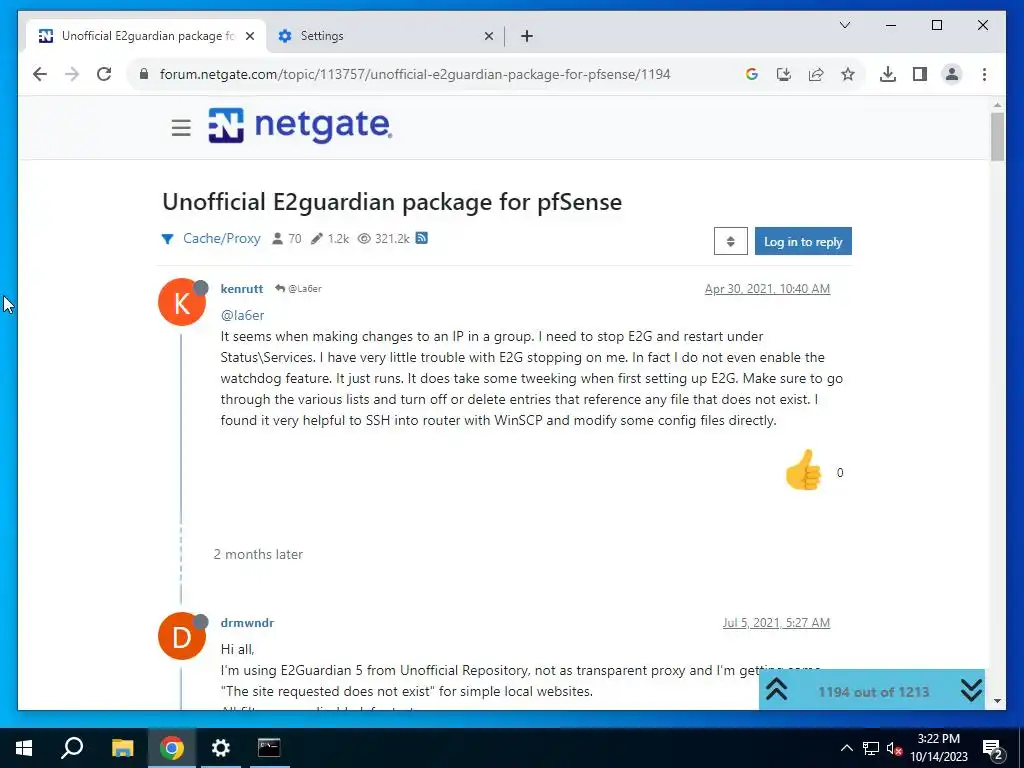Close the E2guardian forum tab
Image resolution: width=1024 pixels, height=768 pixels.
coord(249,36)
